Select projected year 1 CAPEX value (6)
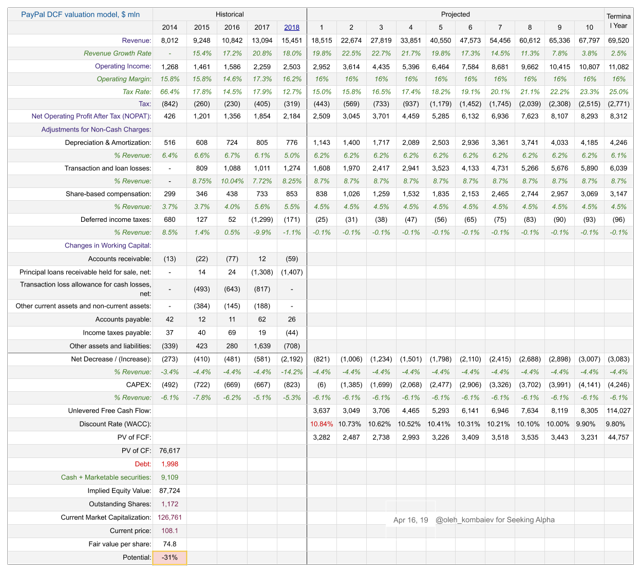The width and height of the screenshot is (640, 573). tap(321, 385)
